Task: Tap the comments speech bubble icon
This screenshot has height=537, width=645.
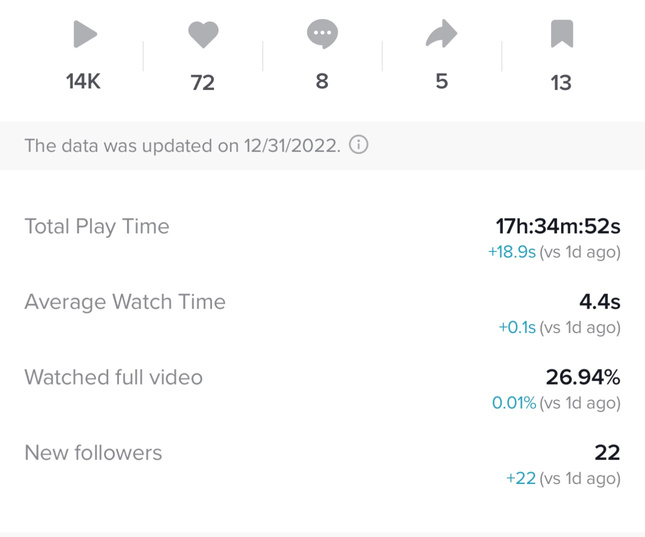Action: point(322,35)
